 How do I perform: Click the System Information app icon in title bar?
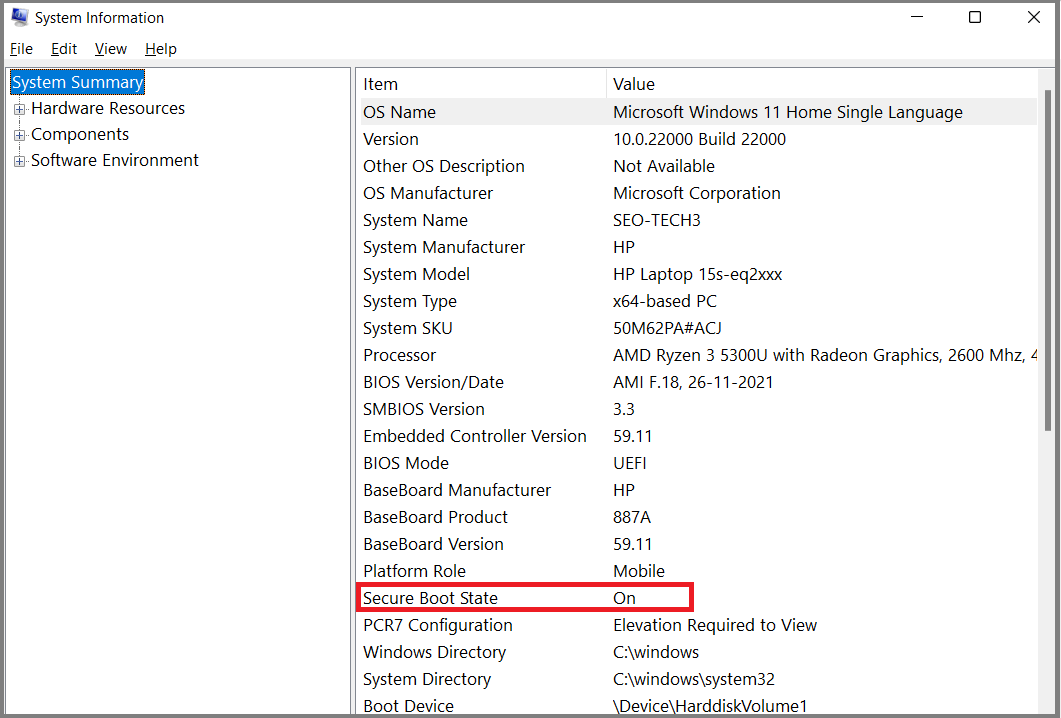[20, 17]
